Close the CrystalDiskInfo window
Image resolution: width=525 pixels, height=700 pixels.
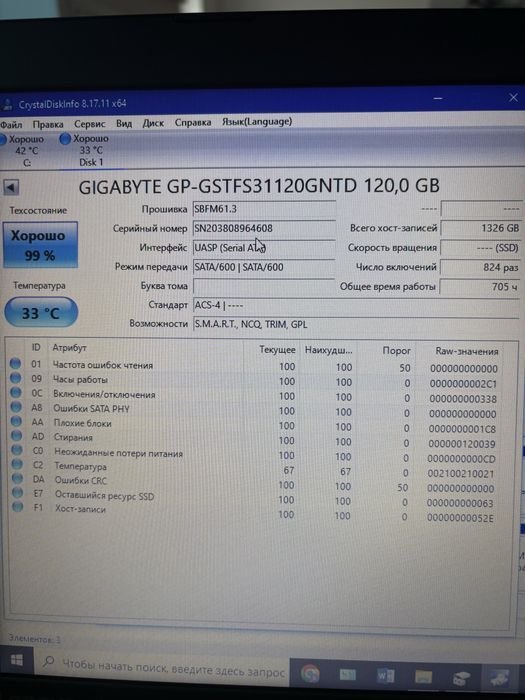click(513, 97)
